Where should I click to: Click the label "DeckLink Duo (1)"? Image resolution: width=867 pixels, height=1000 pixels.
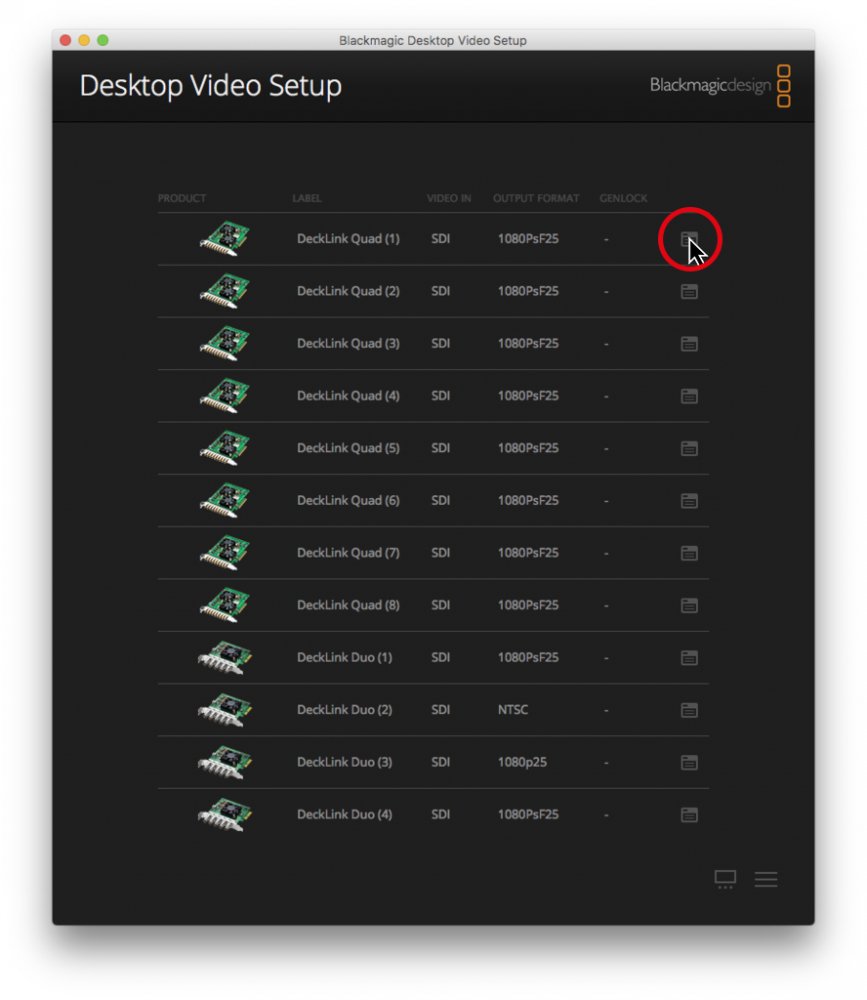[x=345, y=657]
